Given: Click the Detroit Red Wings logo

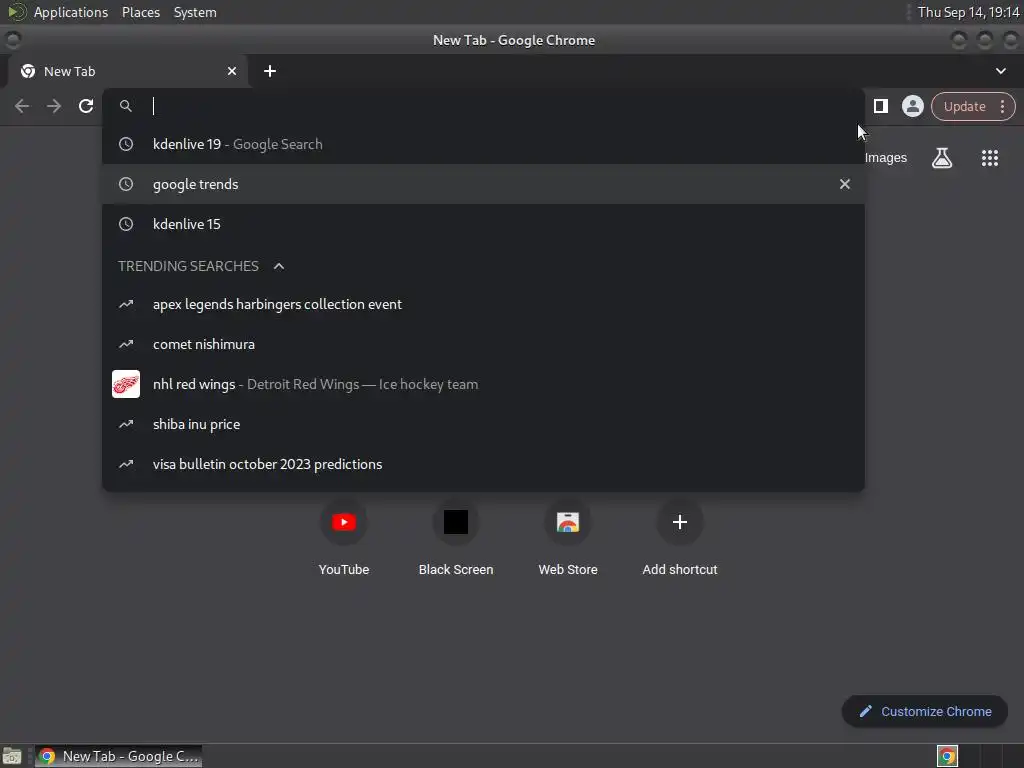Looking at the screenshot, I should (126, 384).
